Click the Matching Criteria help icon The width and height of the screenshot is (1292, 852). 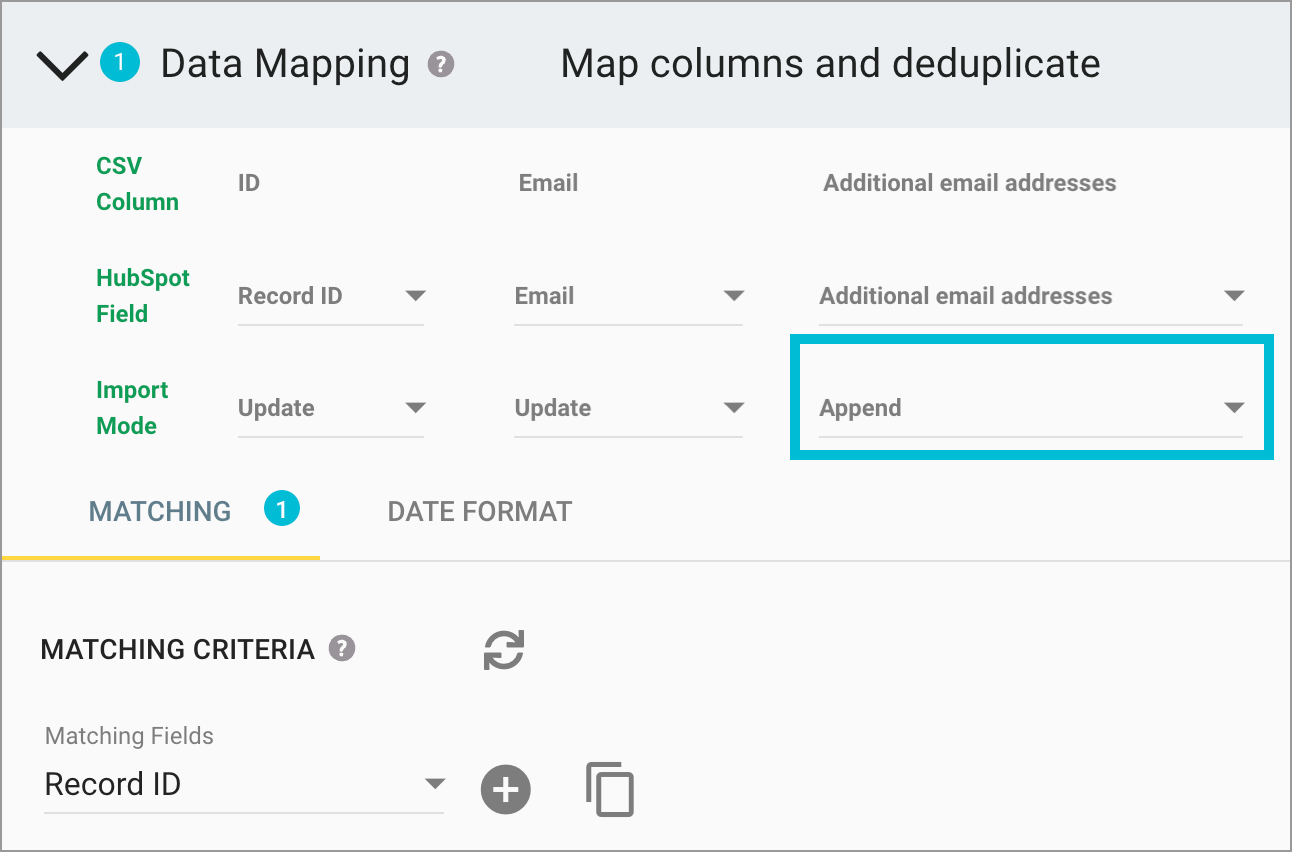point(343,648)
